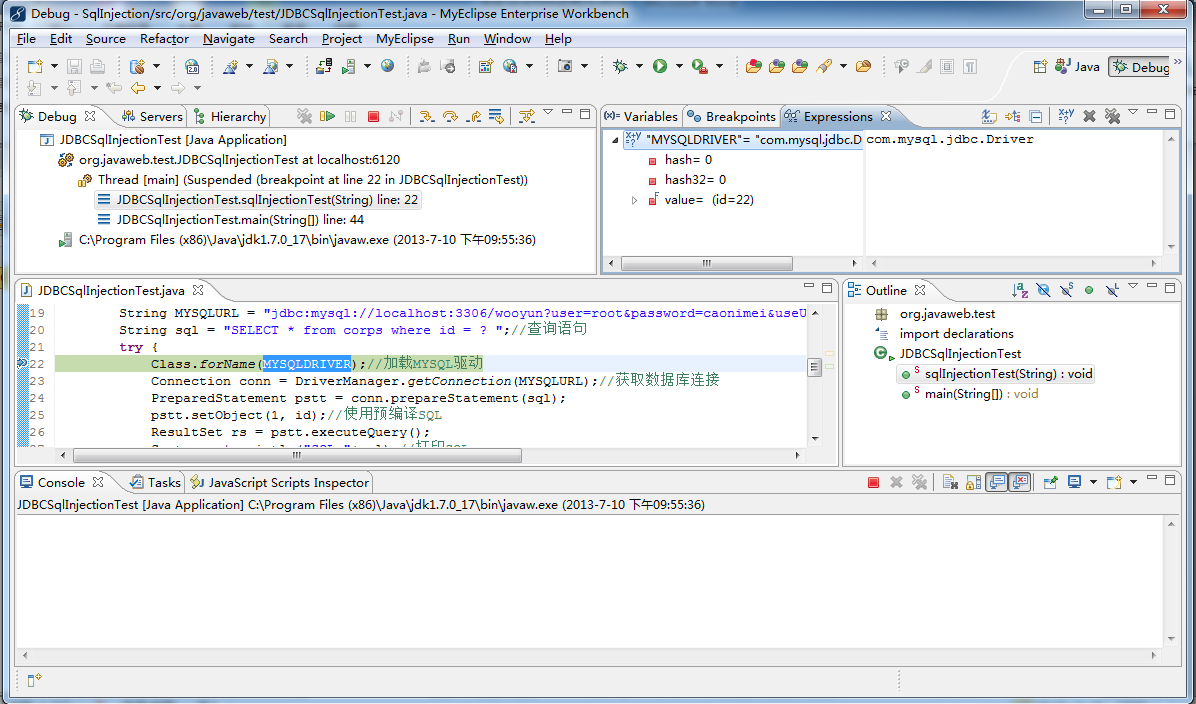Click the Deploy MyEclipse server application icon
The width and height of the screenshot is (1196, 704).
(323, 66)
